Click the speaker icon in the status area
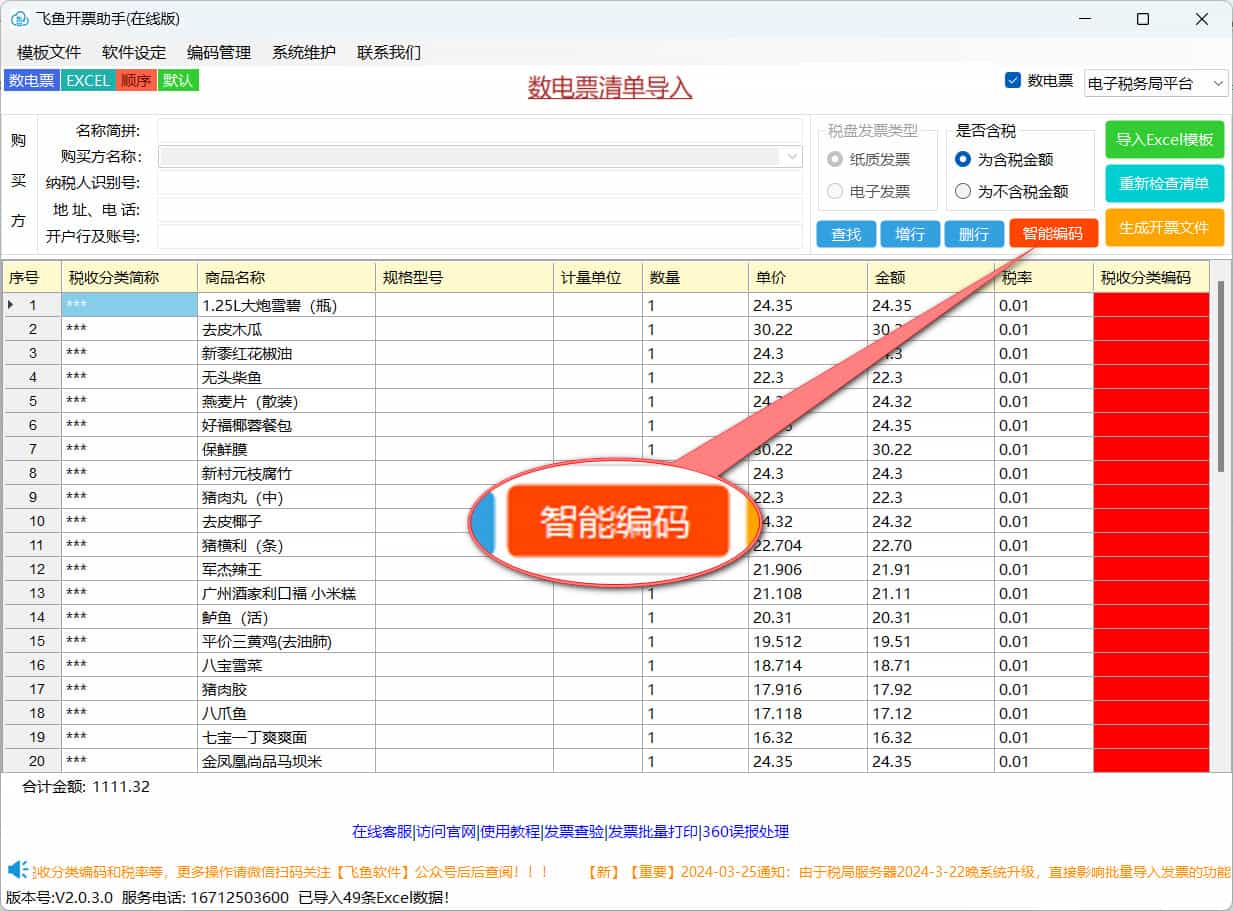The height and width of the screenshot is (911, 1233). [x=18, y=869]
